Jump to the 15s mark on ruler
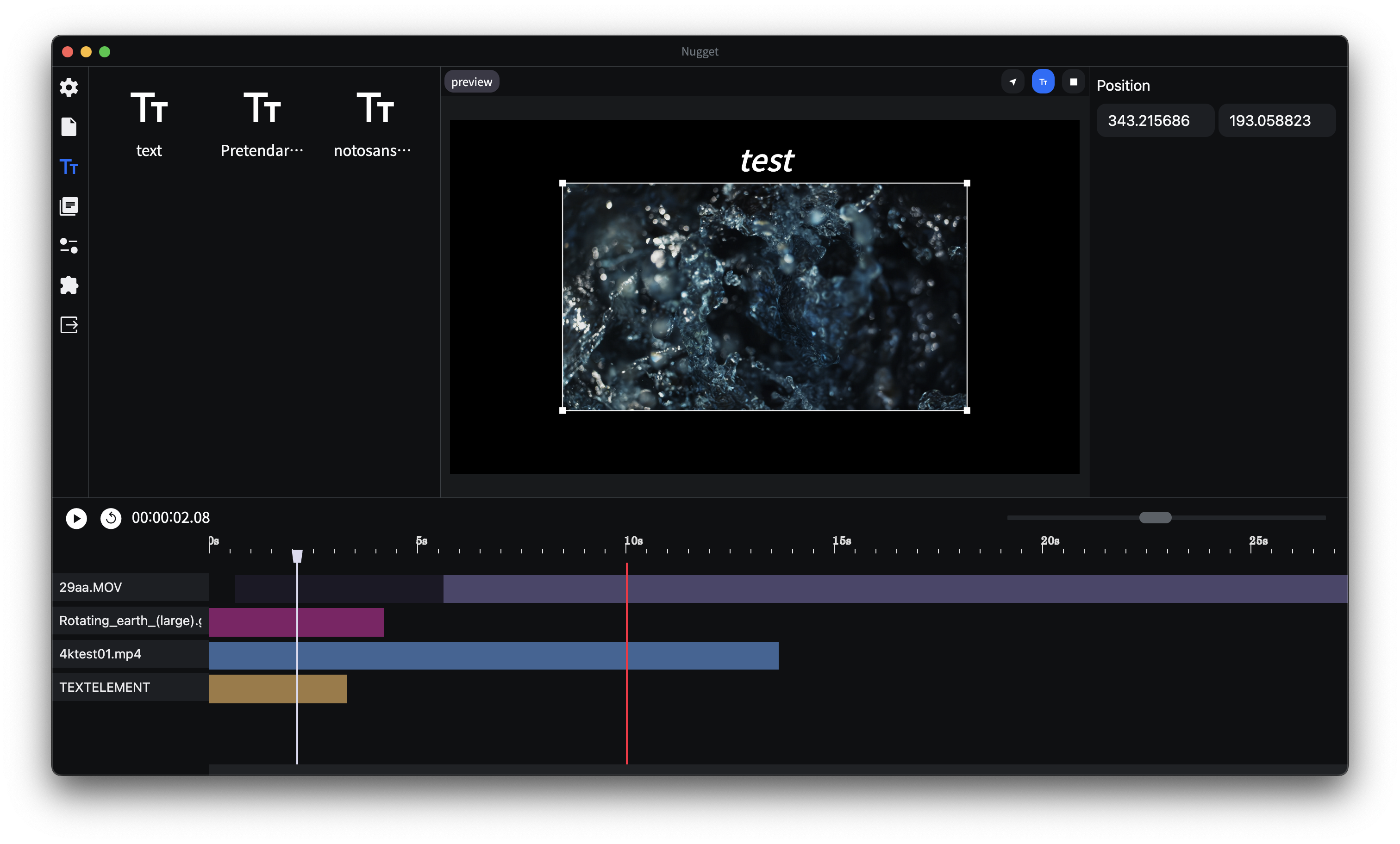Viewport: 1400px width, 844px height. point(842,541)
